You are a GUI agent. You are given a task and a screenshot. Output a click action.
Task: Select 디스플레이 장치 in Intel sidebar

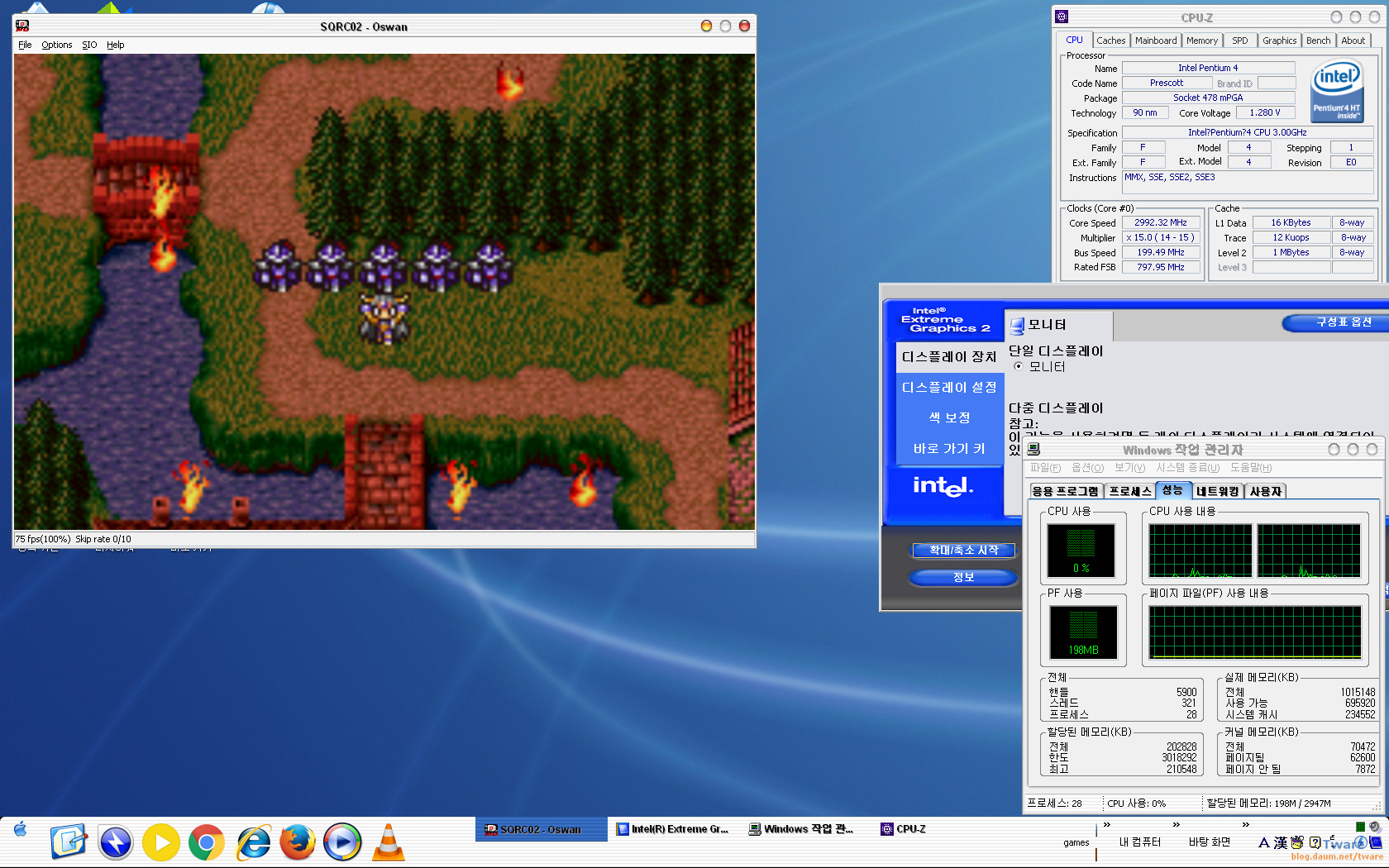click(x=950, y=357)
